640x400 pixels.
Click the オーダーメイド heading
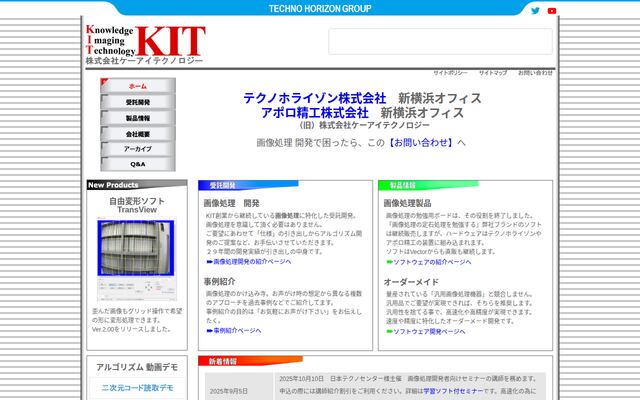coord(411,282)
